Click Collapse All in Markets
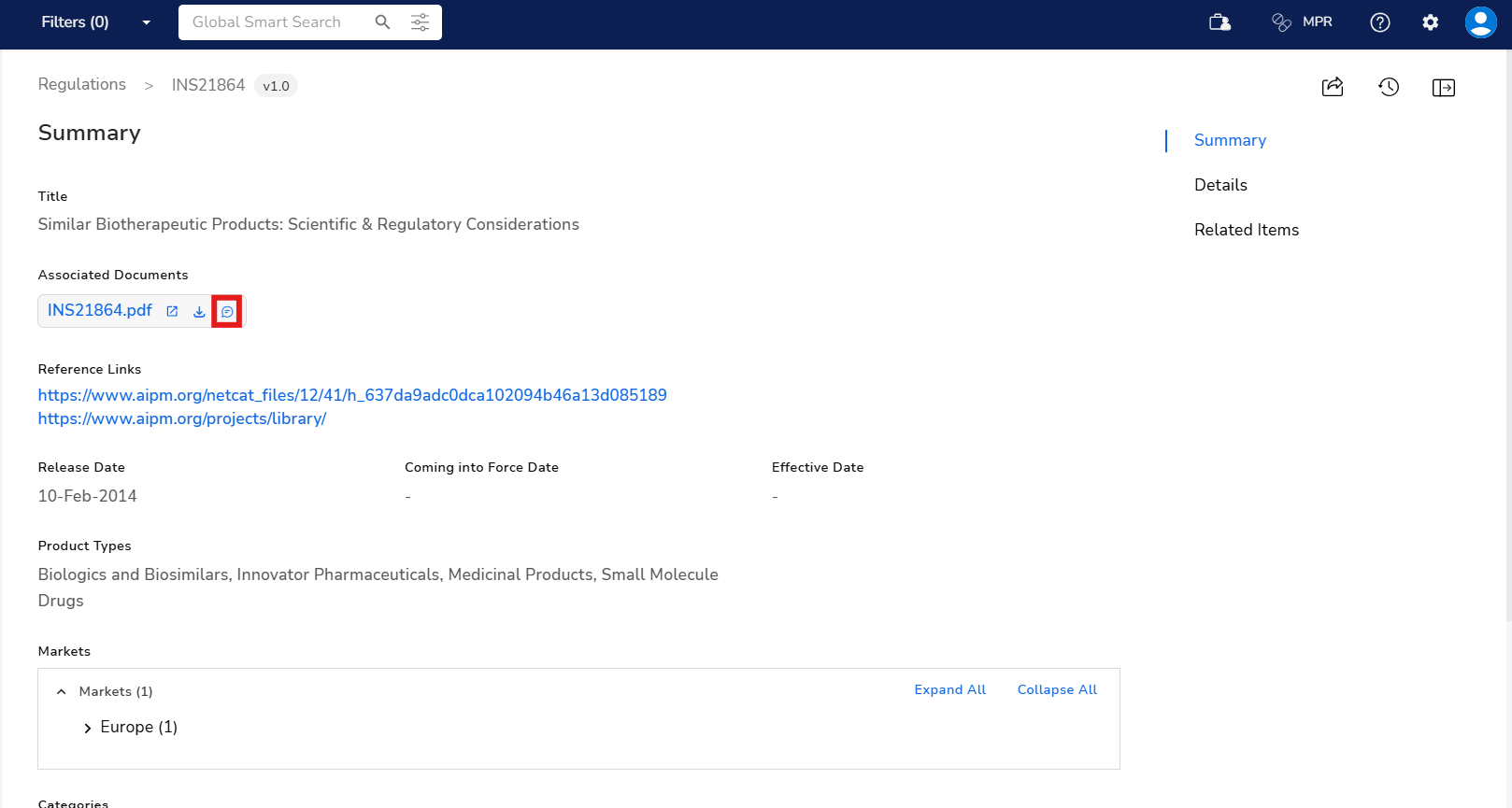 [x=1057, y=689]
